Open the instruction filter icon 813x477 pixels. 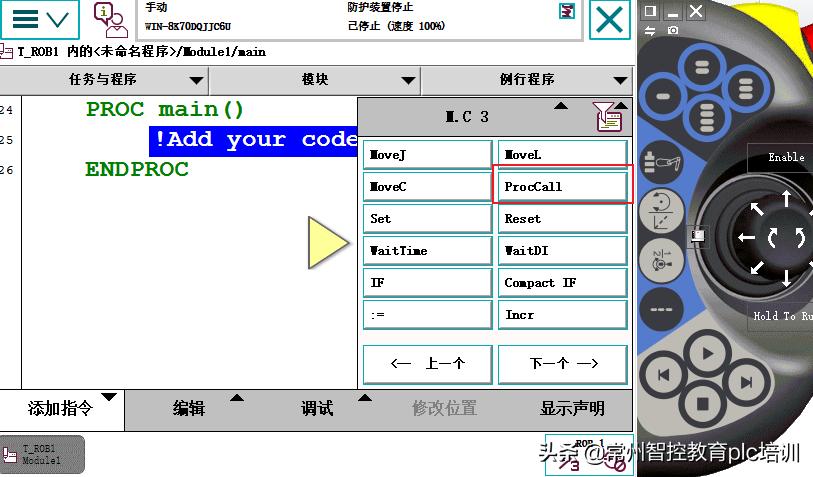click(609, 116)
